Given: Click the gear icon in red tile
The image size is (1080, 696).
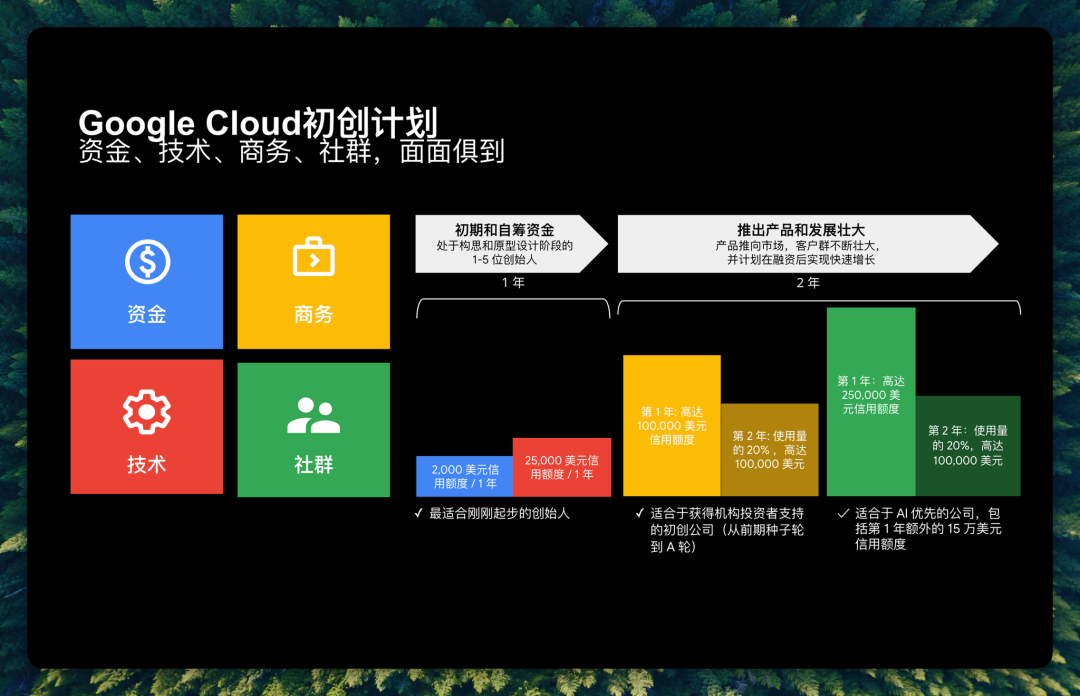Looking at the screenshot, I should 147,411.
